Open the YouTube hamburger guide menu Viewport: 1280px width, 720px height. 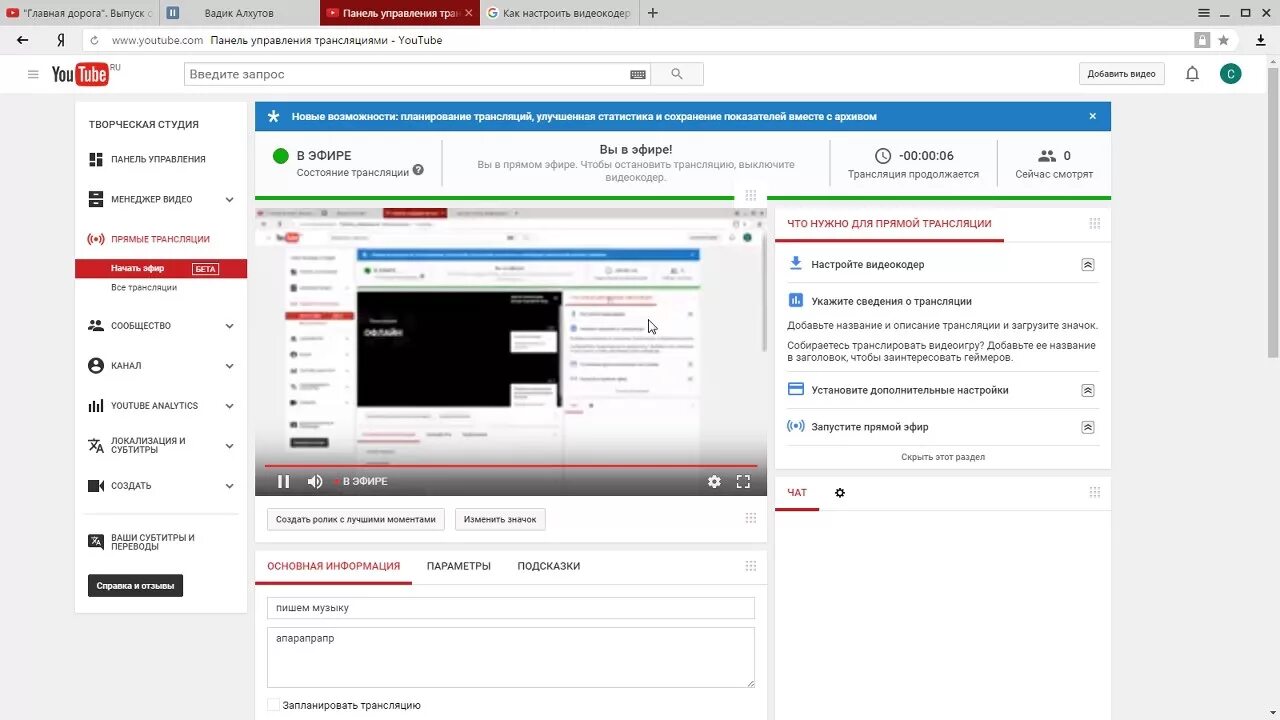(x=33, y=74)
